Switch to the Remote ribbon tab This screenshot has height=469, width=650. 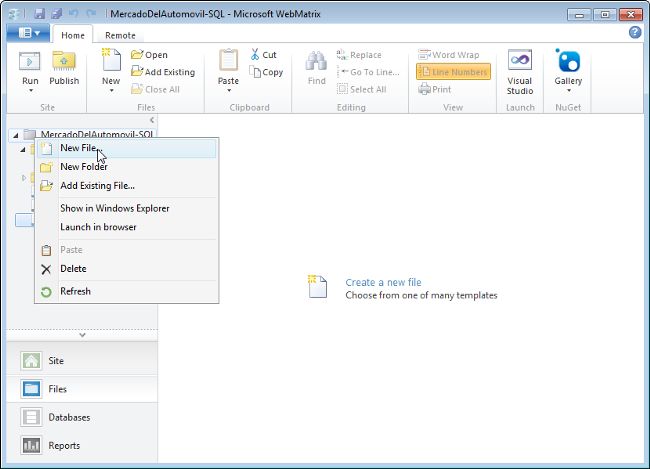[120, 35]
